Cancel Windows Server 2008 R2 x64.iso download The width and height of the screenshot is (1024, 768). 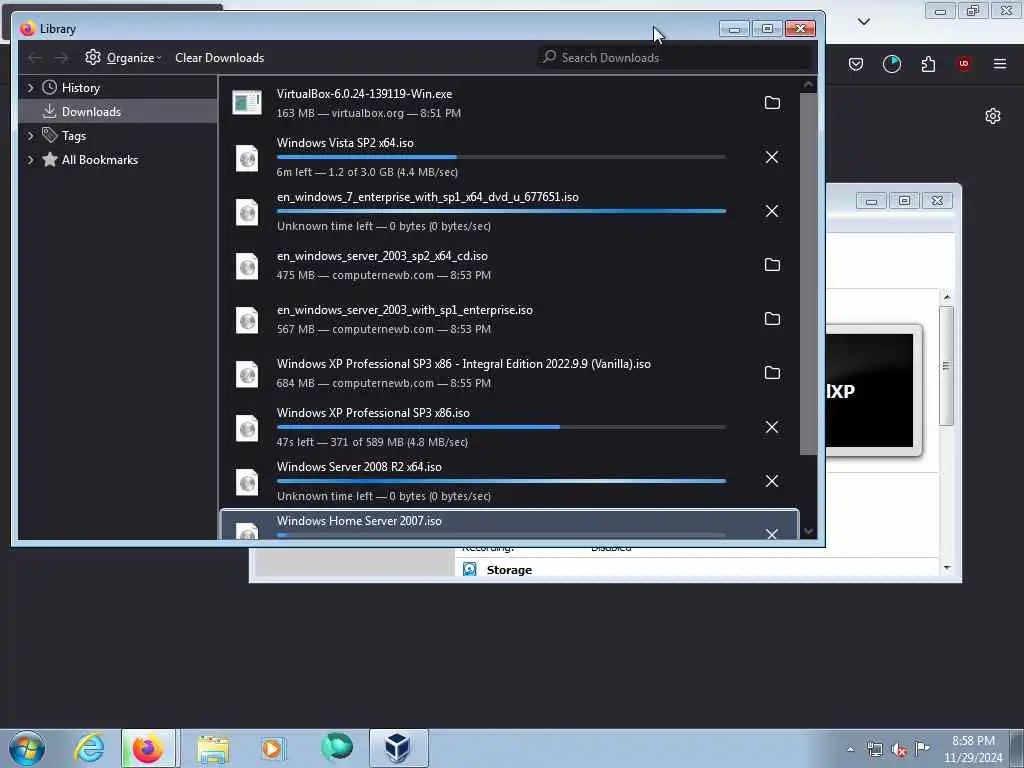[x=772, y=481]
